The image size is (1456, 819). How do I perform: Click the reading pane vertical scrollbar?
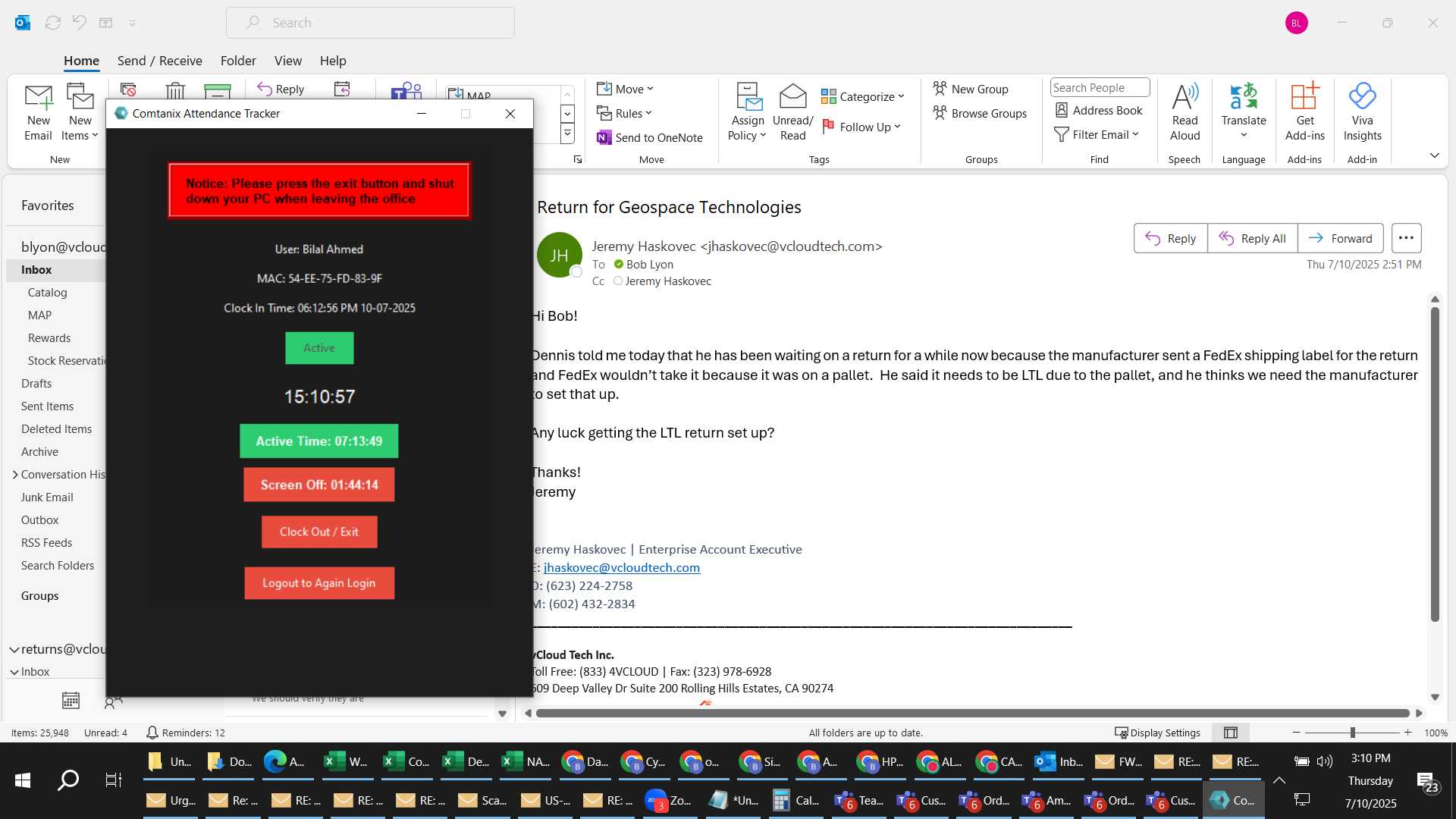tap(1435, 464)
